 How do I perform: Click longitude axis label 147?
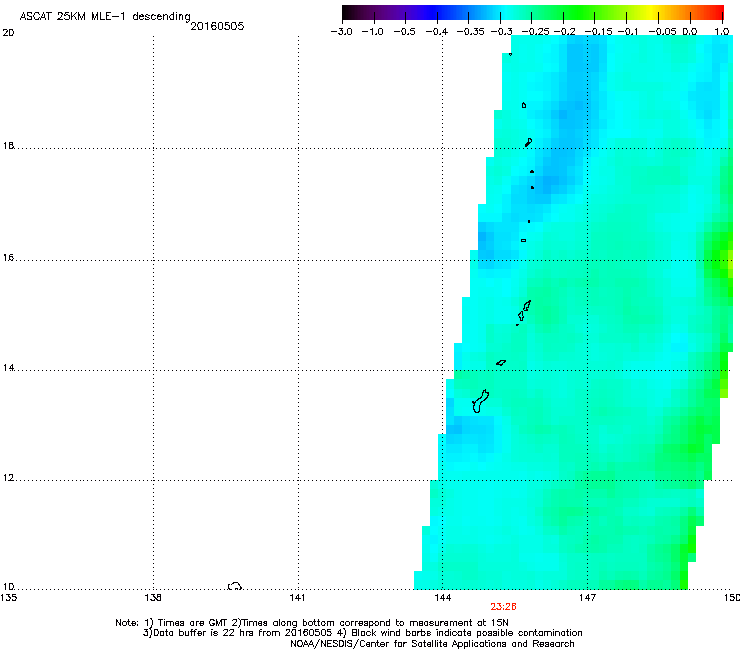(587, 598)
